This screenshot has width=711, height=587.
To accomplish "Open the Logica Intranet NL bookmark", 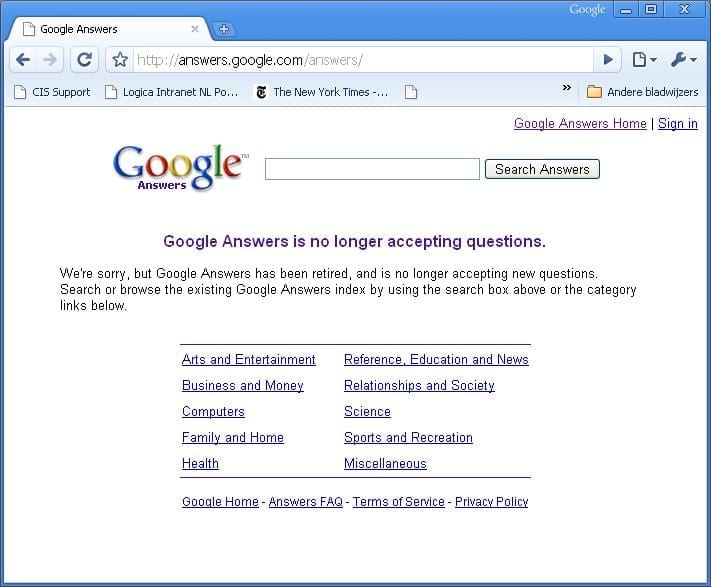I will coord(171,92).
